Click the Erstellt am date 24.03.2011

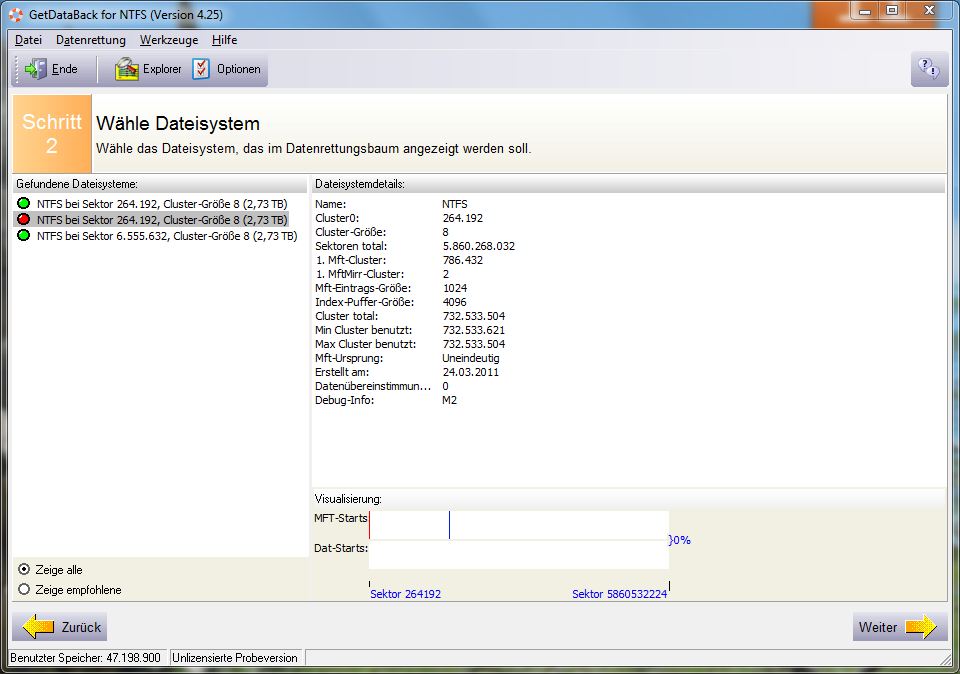click(471, 372)
